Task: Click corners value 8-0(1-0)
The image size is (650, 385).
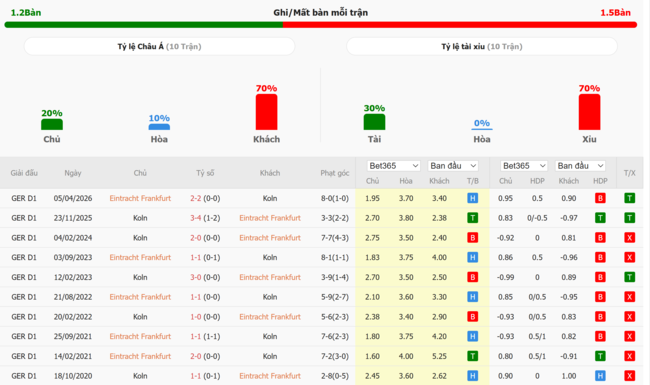Action: pyautogui.click(x=335, y=198)
